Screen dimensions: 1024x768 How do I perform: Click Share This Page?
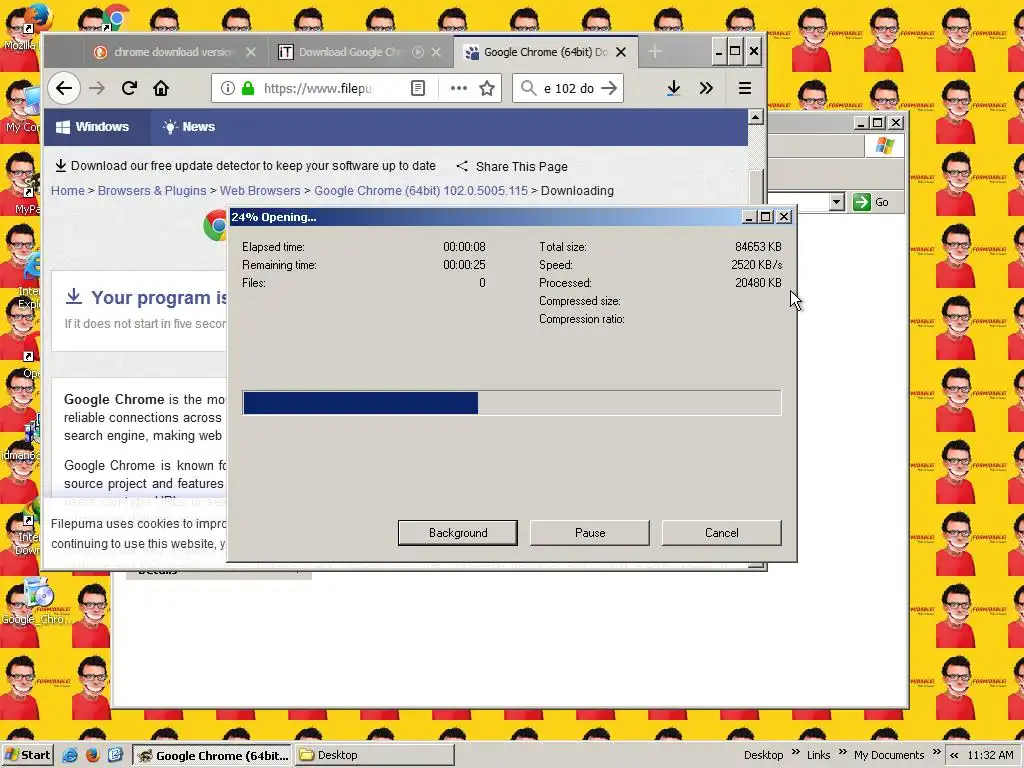[x=512, y=167]
